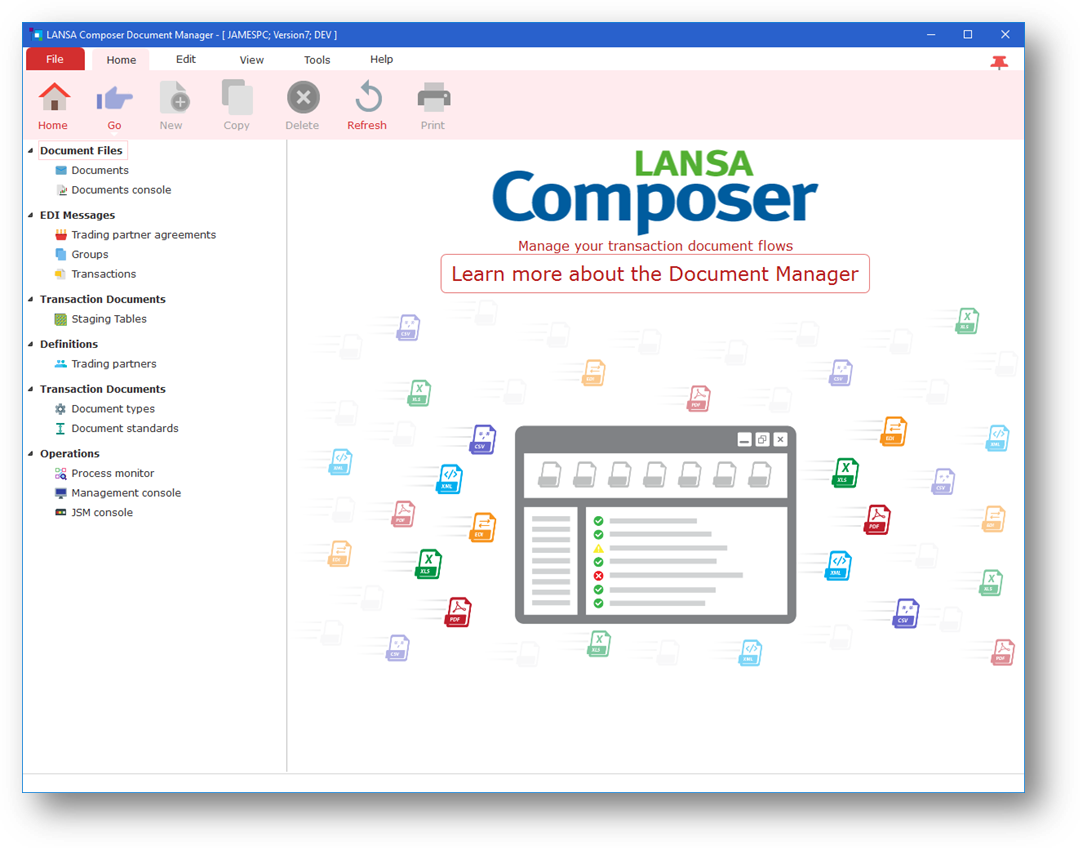Image resolution: width=1080 pixels, height=848 pixels.
Task: Click the Documents tree icon
Action: [61, 170]
